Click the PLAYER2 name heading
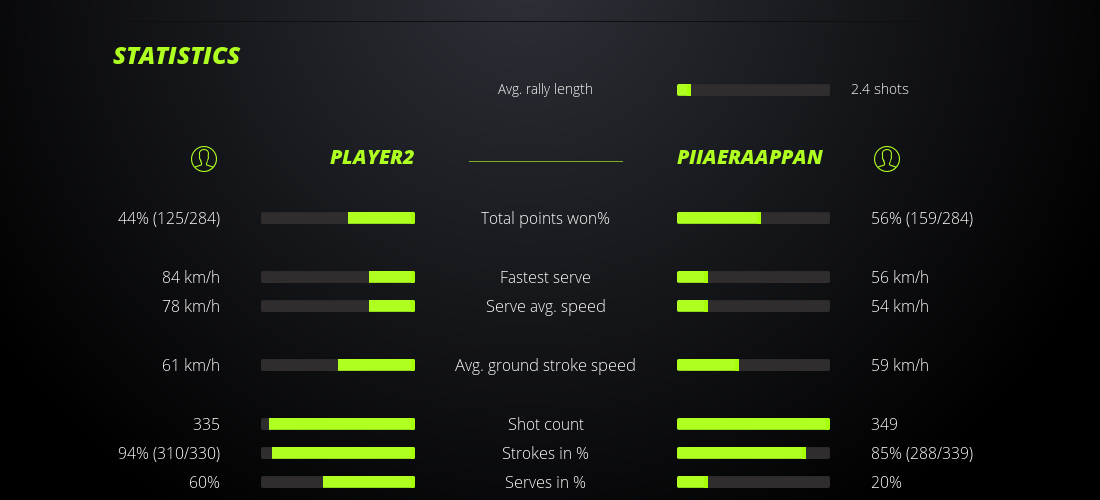The width and height of the screenshot is (1100, 500). pos(372,157)
